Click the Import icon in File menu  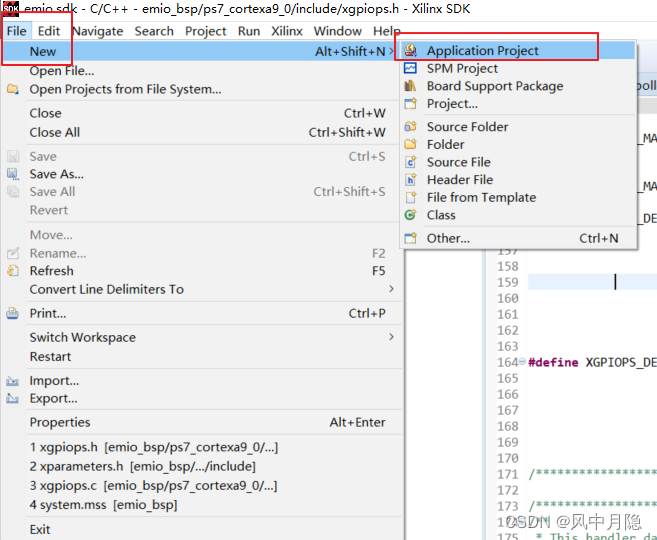click(x=13, y=380)
